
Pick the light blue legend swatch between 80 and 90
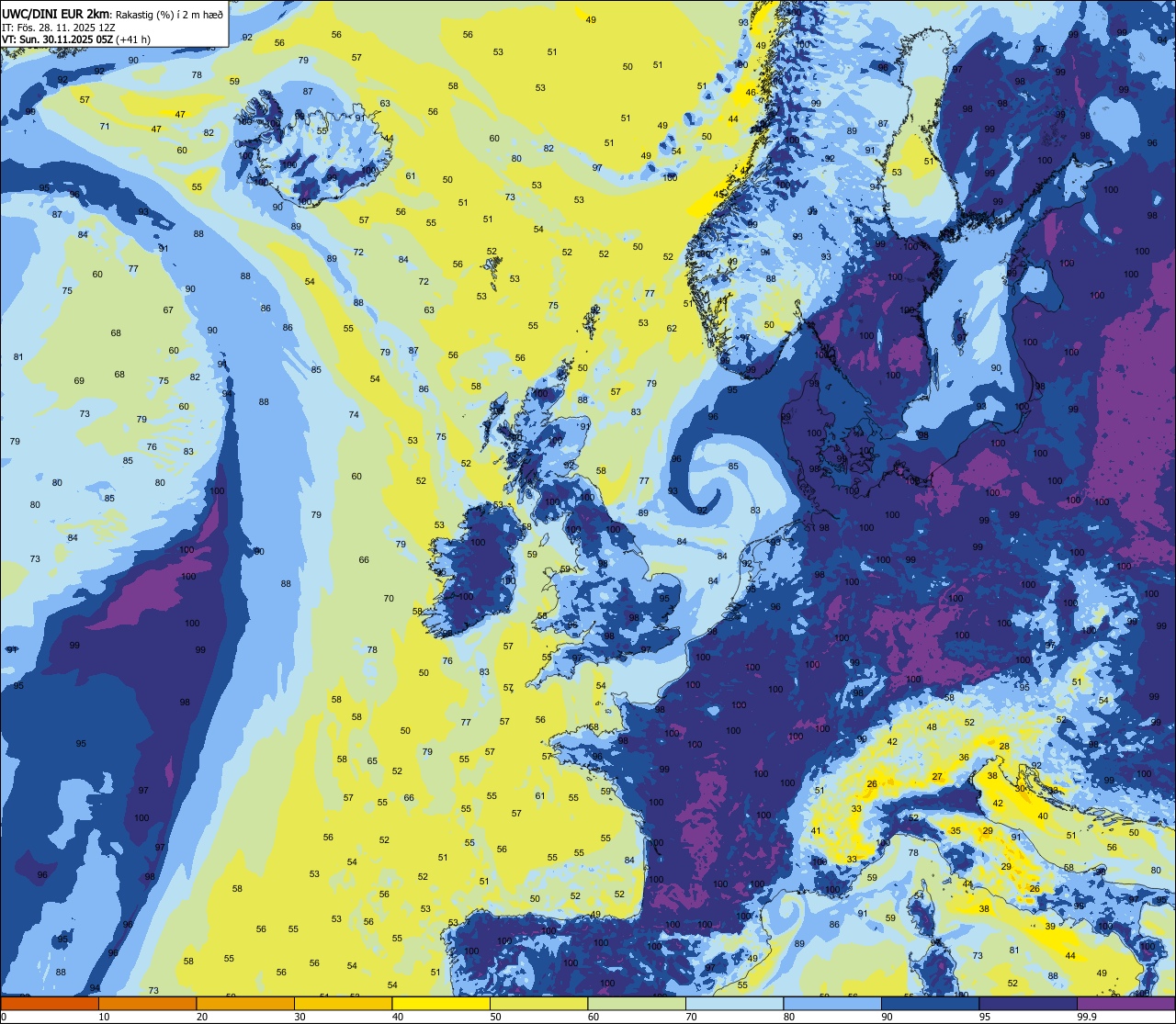point(832,1003)
